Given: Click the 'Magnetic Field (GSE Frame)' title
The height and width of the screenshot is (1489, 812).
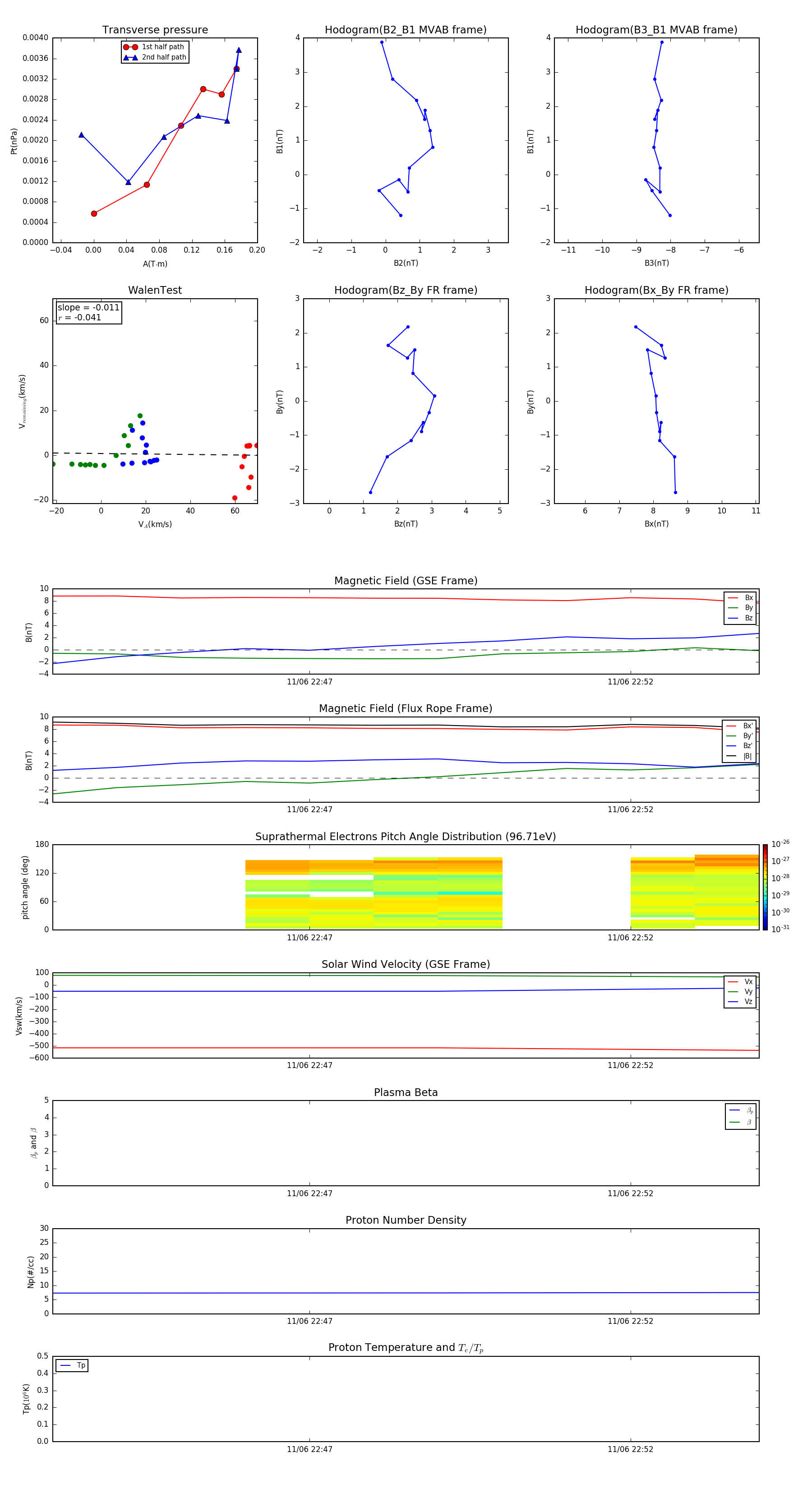Looking at the screenshot, I should click(406, 581).
